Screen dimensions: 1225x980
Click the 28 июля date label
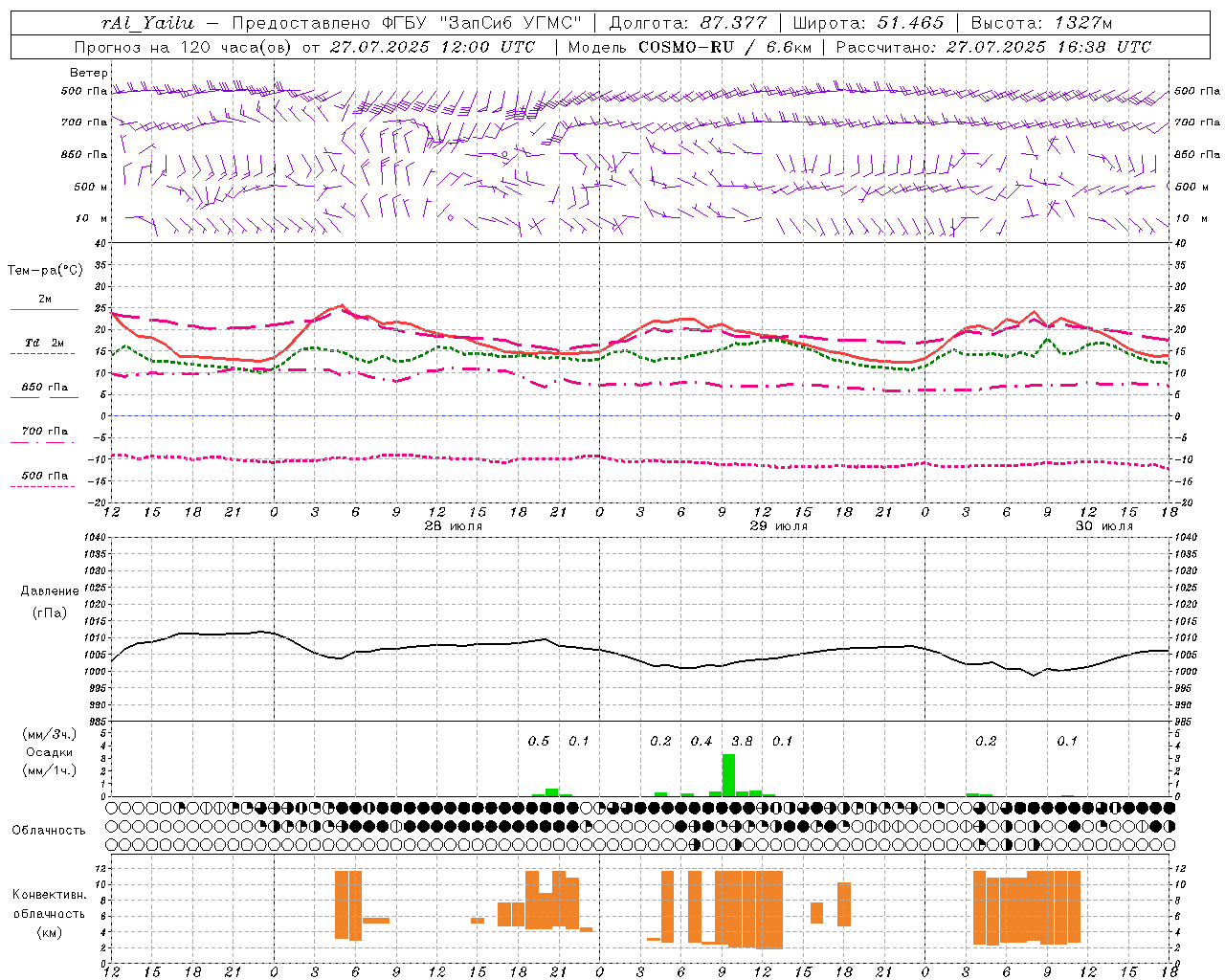click(454, 526)
